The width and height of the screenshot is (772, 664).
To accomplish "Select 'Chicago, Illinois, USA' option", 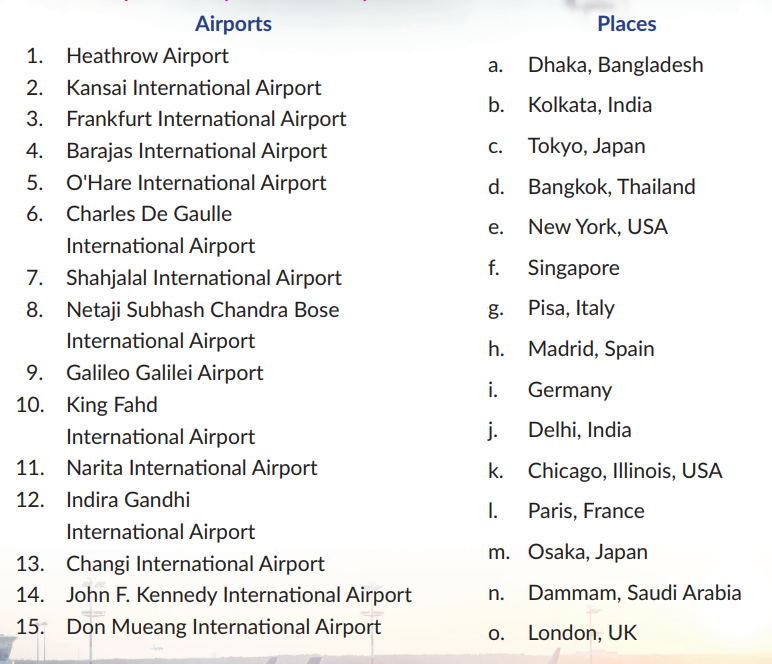I will [x=625, y=471].
